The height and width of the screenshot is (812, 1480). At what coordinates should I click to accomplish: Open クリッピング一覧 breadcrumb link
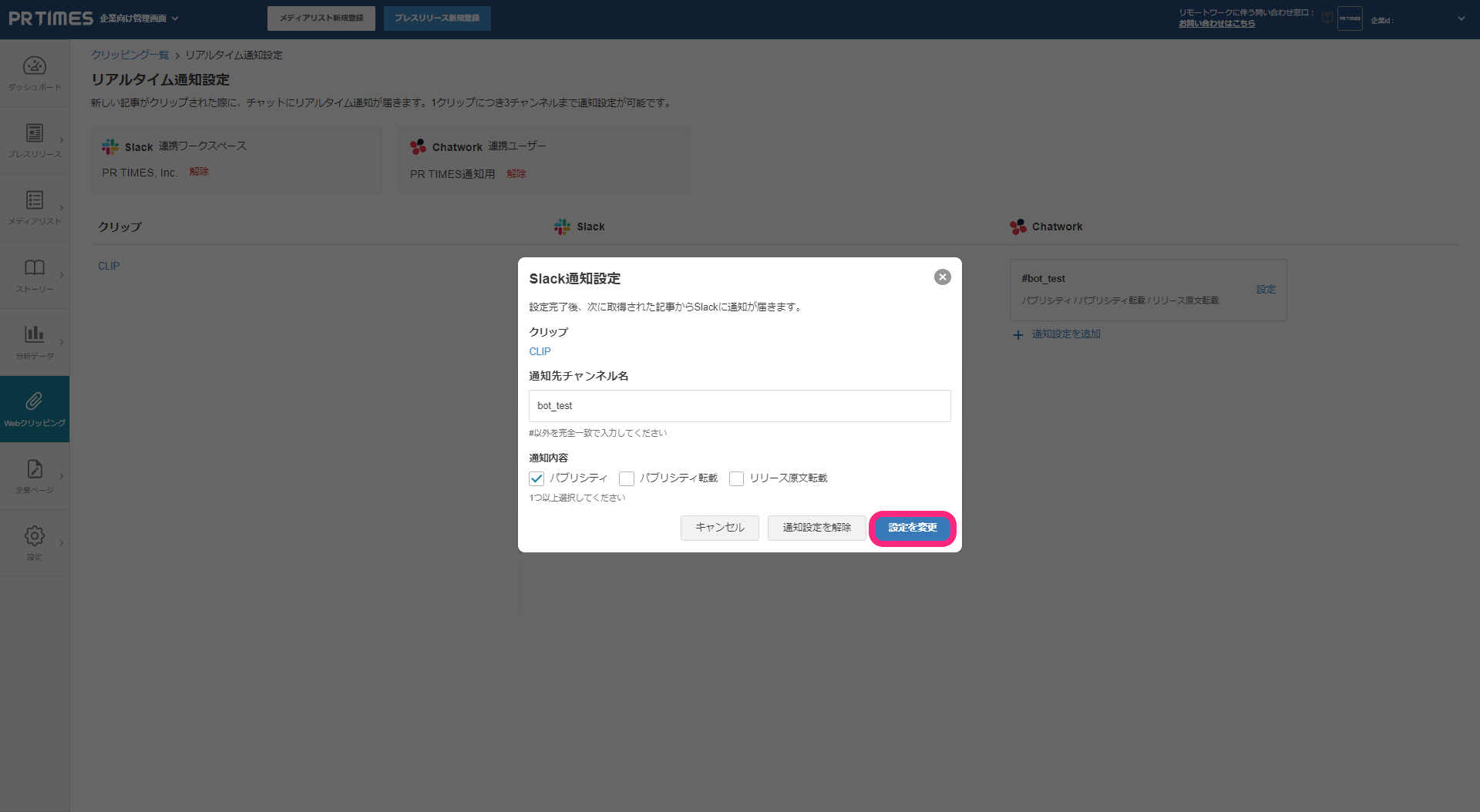tap(130, 55)
